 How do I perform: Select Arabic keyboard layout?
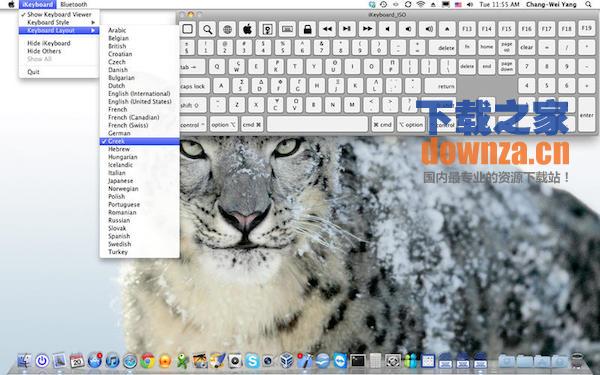pyautogui.click(x=139, y=30)
